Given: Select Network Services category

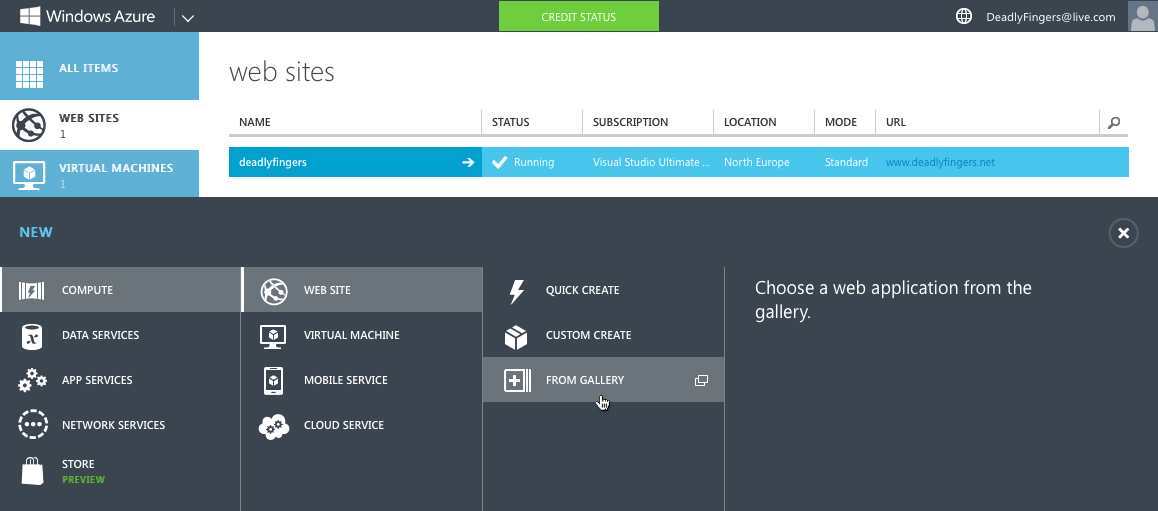Looking at the screenshot, I should pyautogui.click(x=120, y=425).
